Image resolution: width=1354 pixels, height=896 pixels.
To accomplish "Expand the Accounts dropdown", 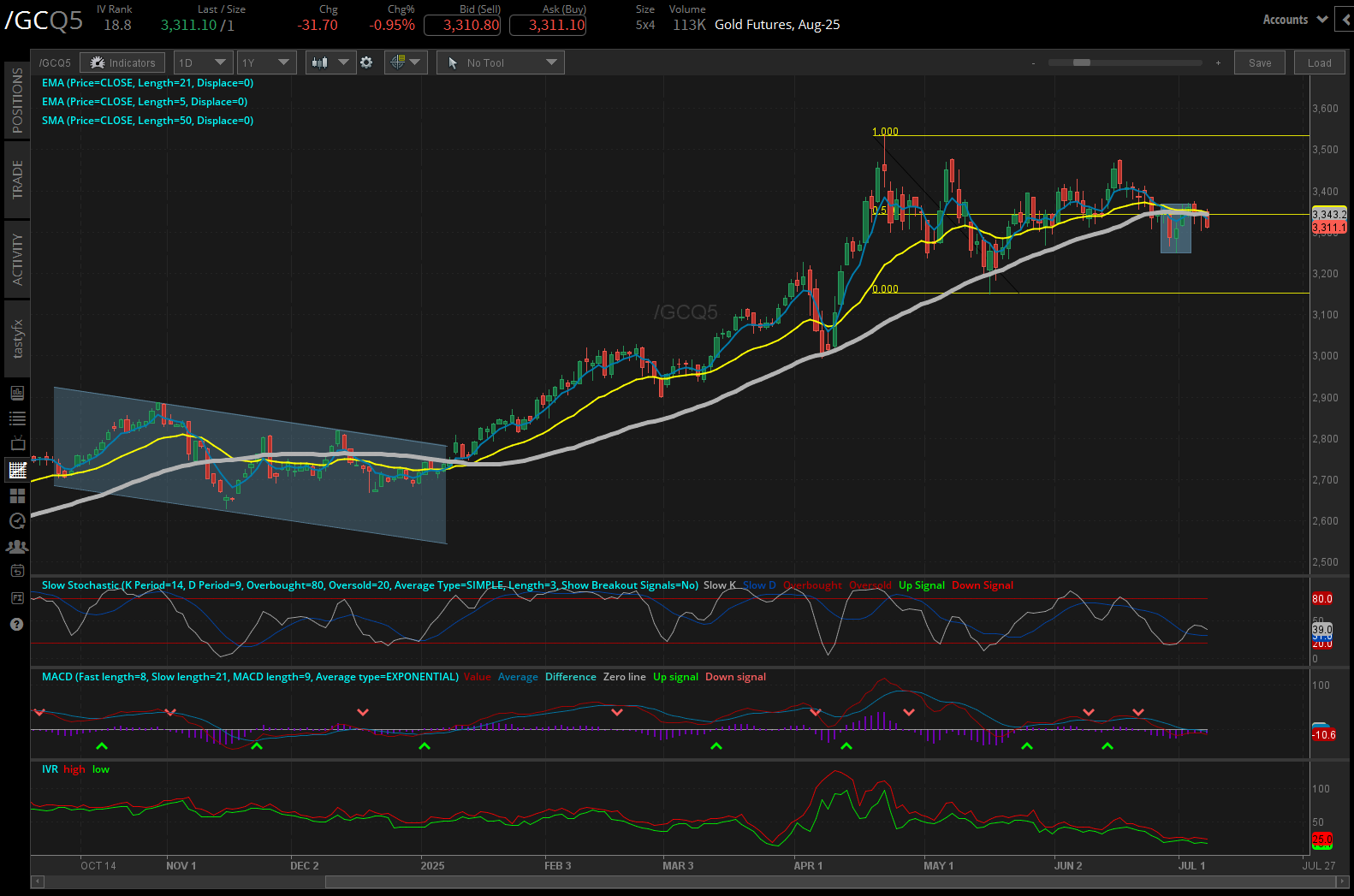I will click(1295, 20).
